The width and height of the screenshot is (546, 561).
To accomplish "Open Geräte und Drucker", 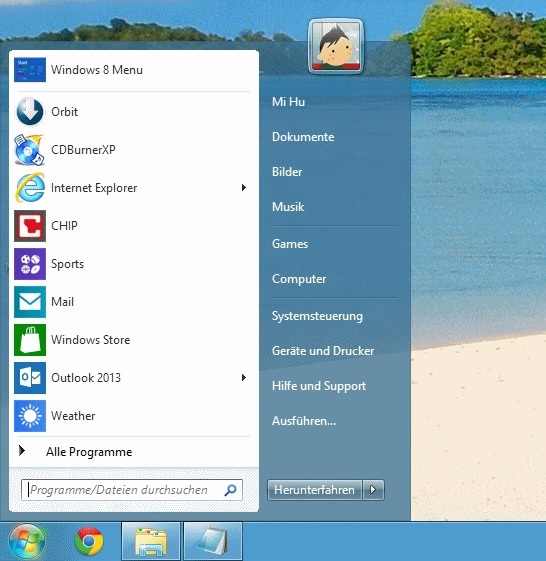I will (323, 351).
